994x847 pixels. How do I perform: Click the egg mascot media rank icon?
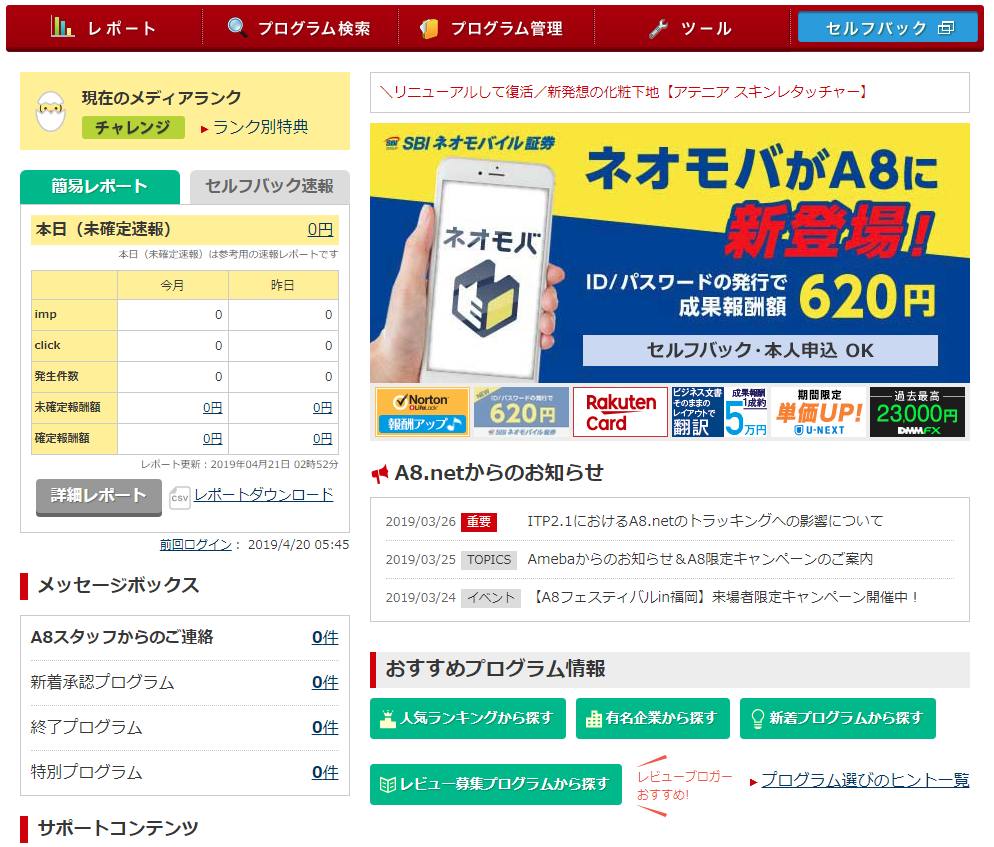51,111
